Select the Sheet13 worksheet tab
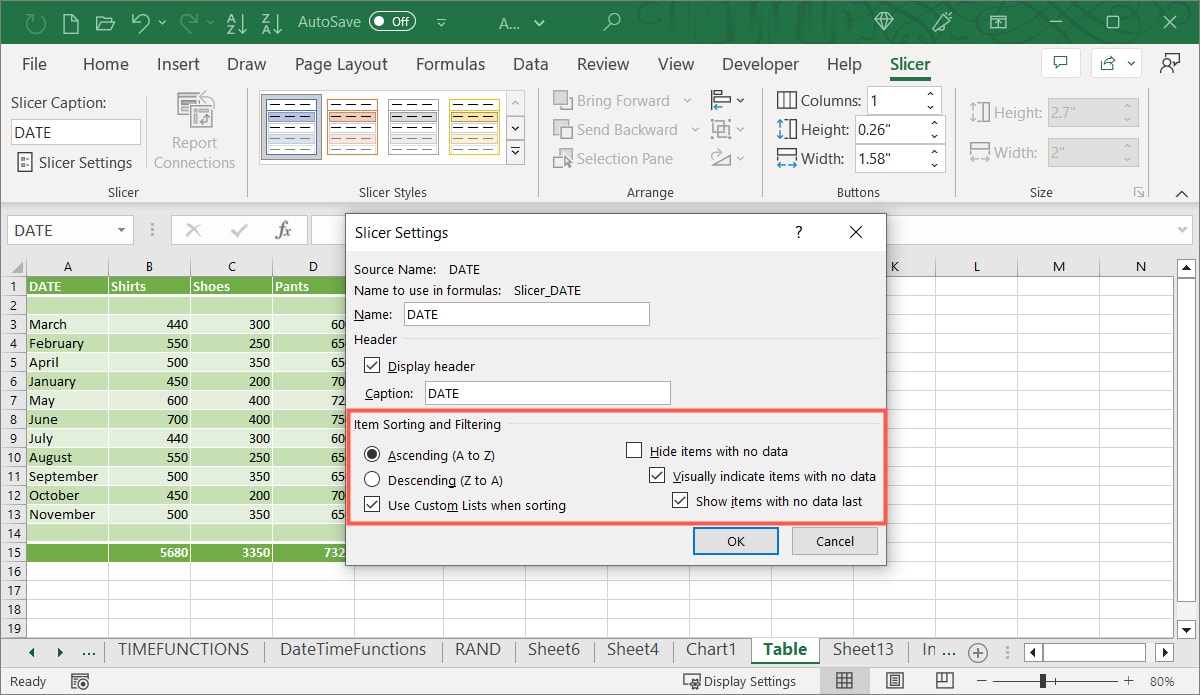Viewport: 1200px width, 695px height. click(x=863, y=650)
